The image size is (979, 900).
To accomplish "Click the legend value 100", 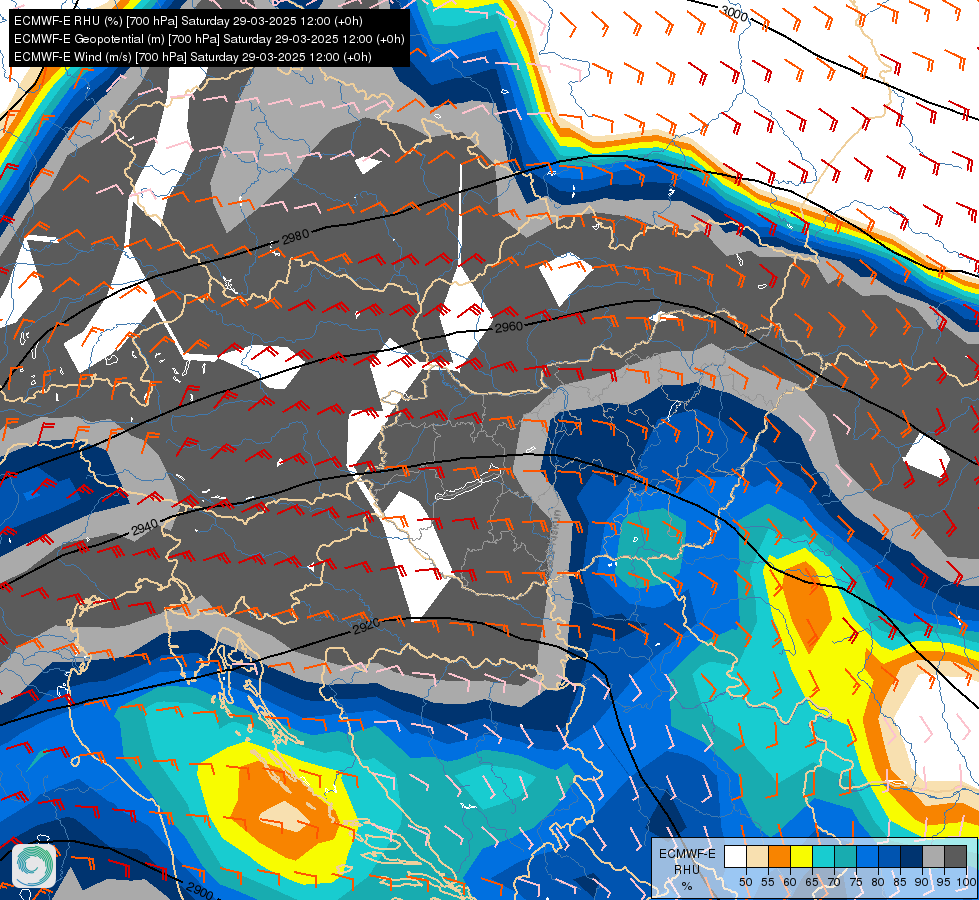I will [x=966, y=882].
